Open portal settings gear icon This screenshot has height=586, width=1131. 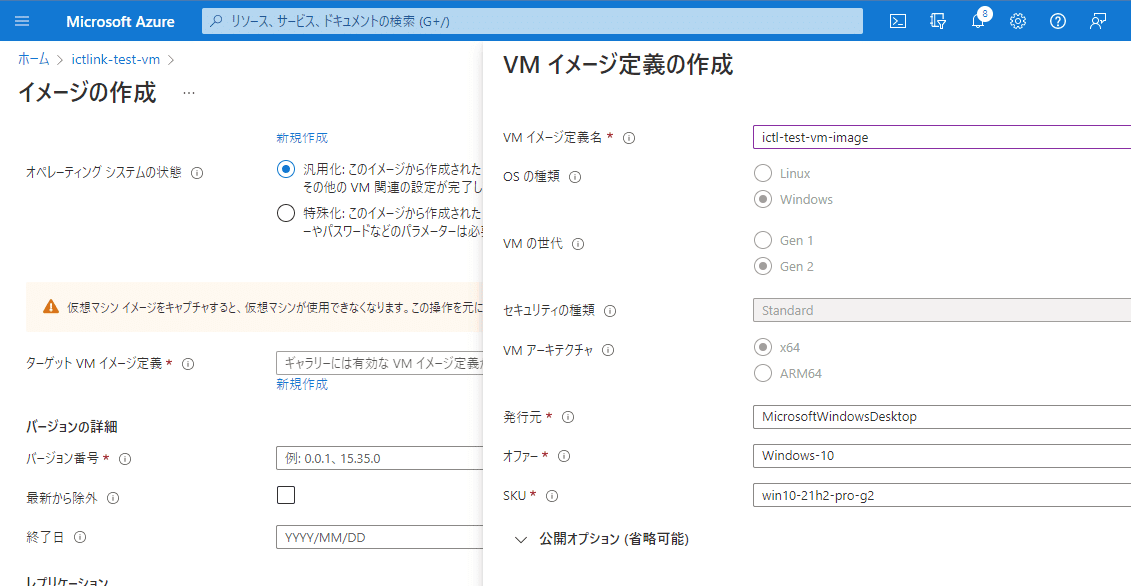tap(1018, 21)
